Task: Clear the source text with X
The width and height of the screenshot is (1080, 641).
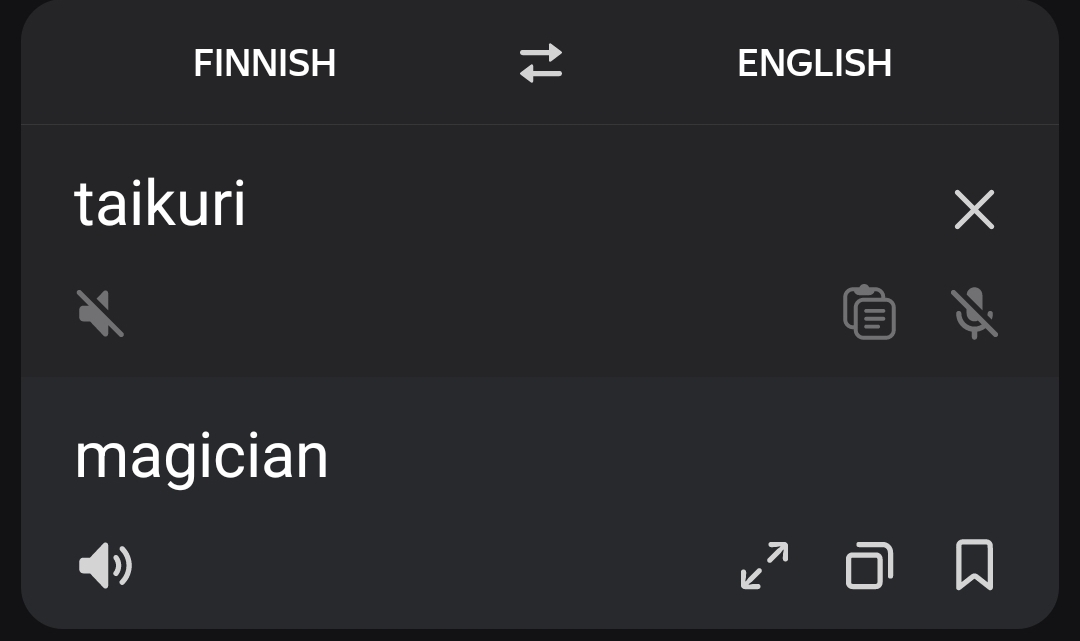Action: click(x=974, y=210)
